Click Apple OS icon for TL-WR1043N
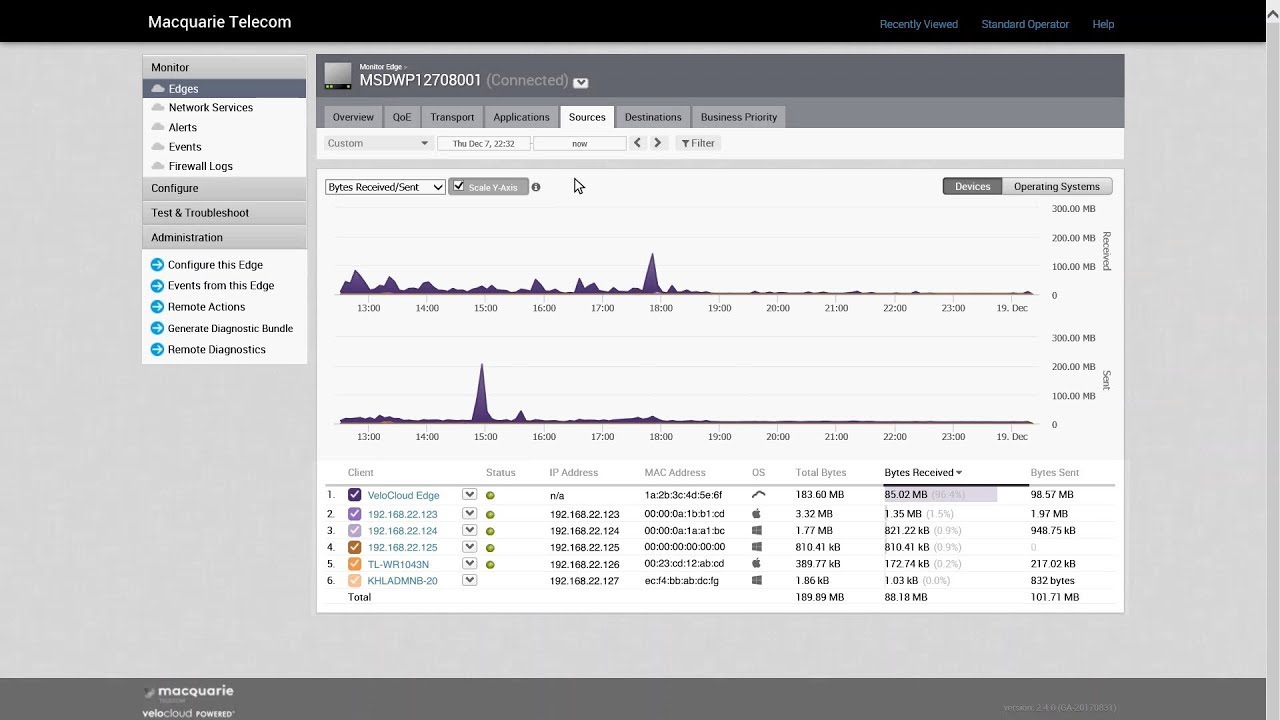Screen dimensions: 1280x720 (x=757, y=563)
